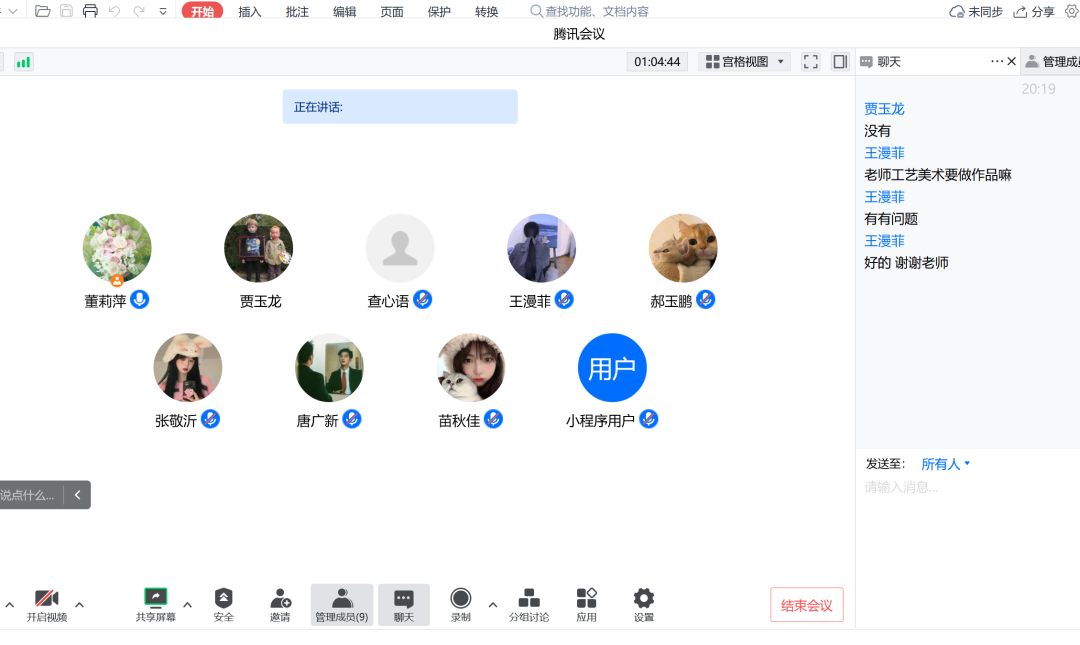This screenshot has height=645, width=1080.
Task: Turn on camera with 开启视频
Action: coord(47,605)
